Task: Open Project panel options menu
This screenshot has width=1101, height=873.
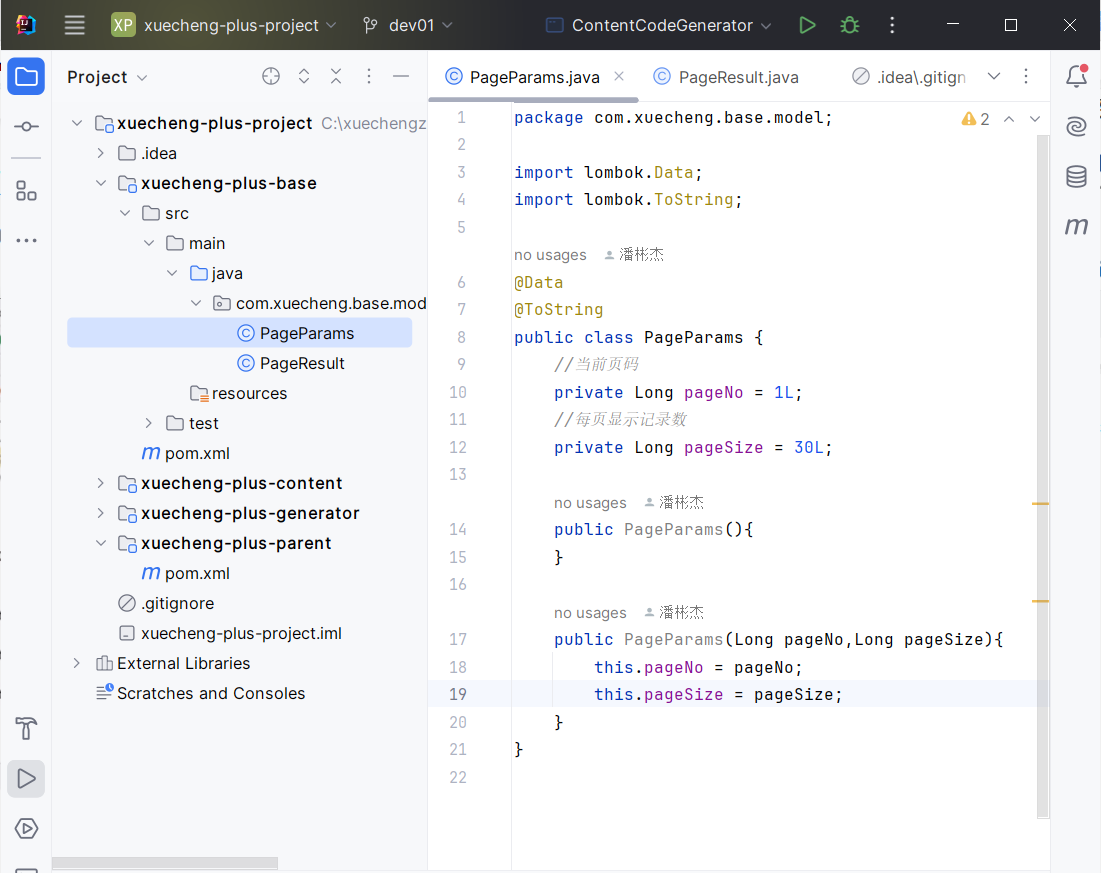Action: 369,77
